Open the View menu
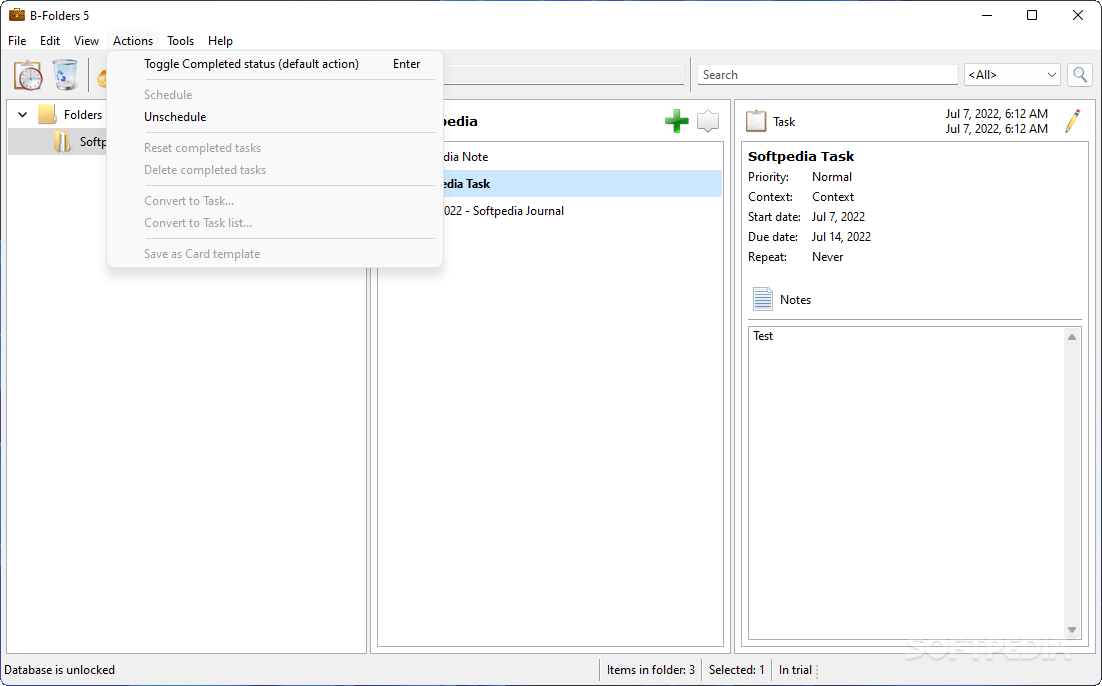Screen dimensions: 1102x686 point(86,41)
